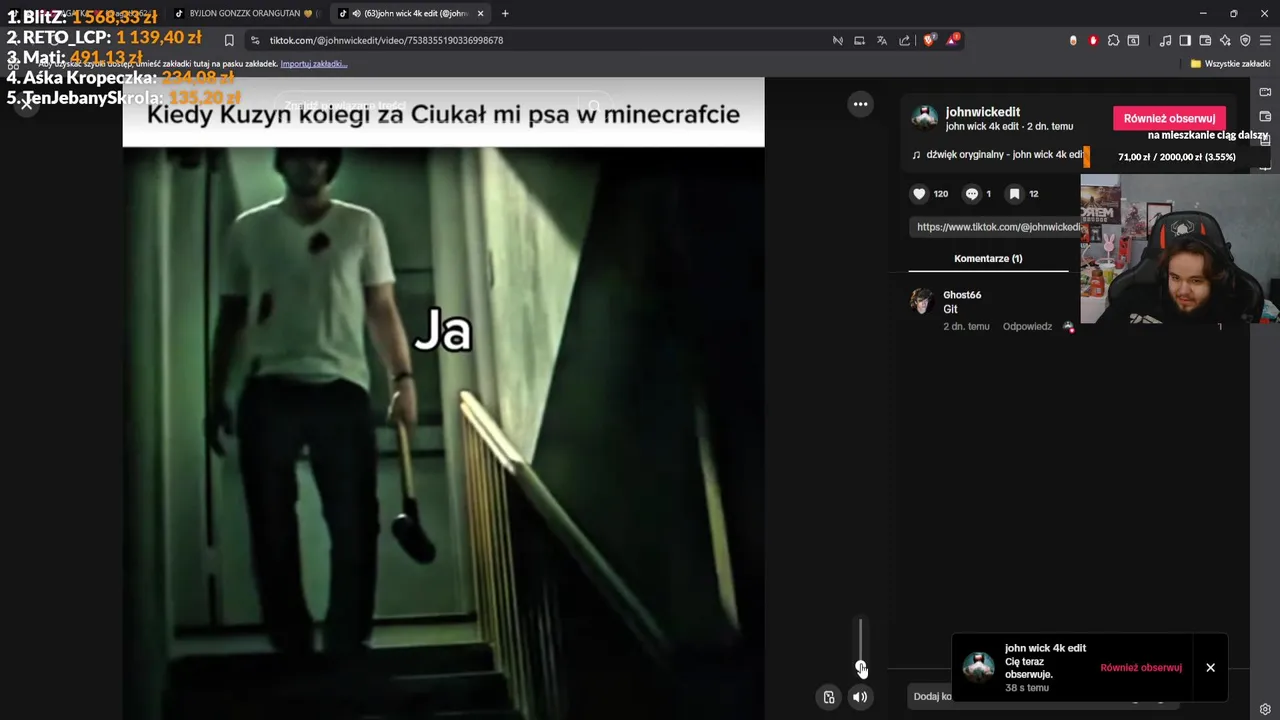The height and width of the screenshot is (720, 1280).
Task: Click the screen cast icon in the address bar
Action: click(859, 40)
